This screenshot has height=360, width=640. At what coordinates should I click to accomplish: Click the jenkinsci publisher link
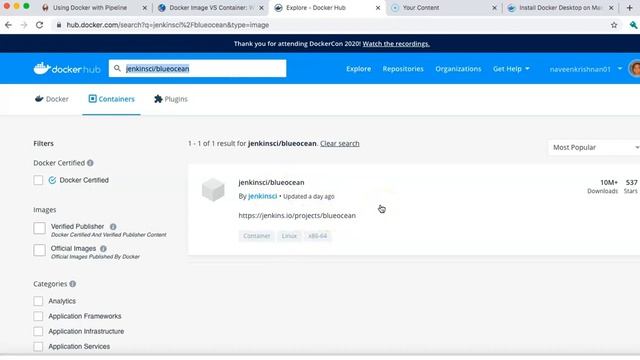(262, 196)
